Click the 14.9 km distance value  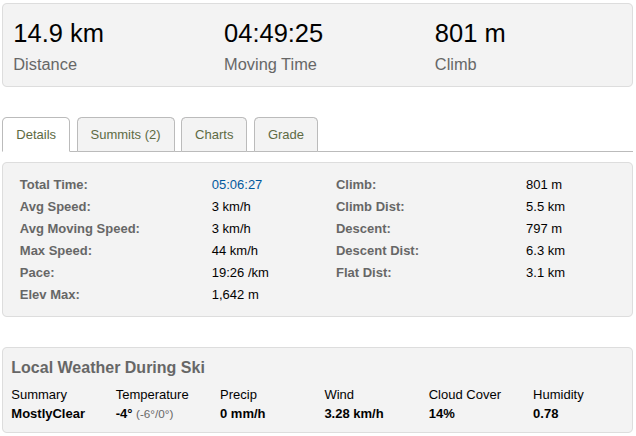[x=58, y=33]
